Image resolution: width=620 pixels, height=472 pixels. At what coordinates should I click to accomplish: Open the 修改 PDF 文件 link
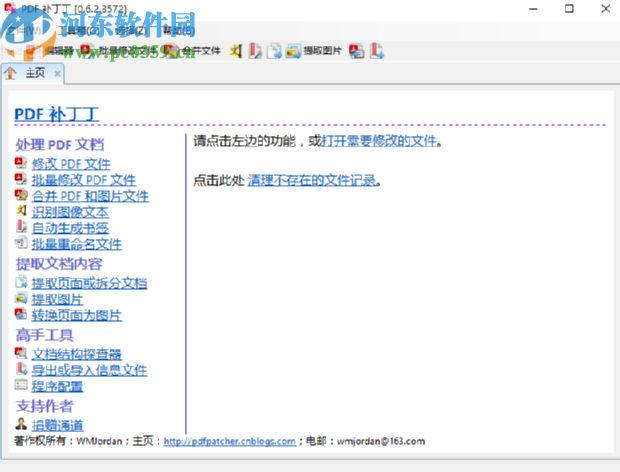coord(71,164)
